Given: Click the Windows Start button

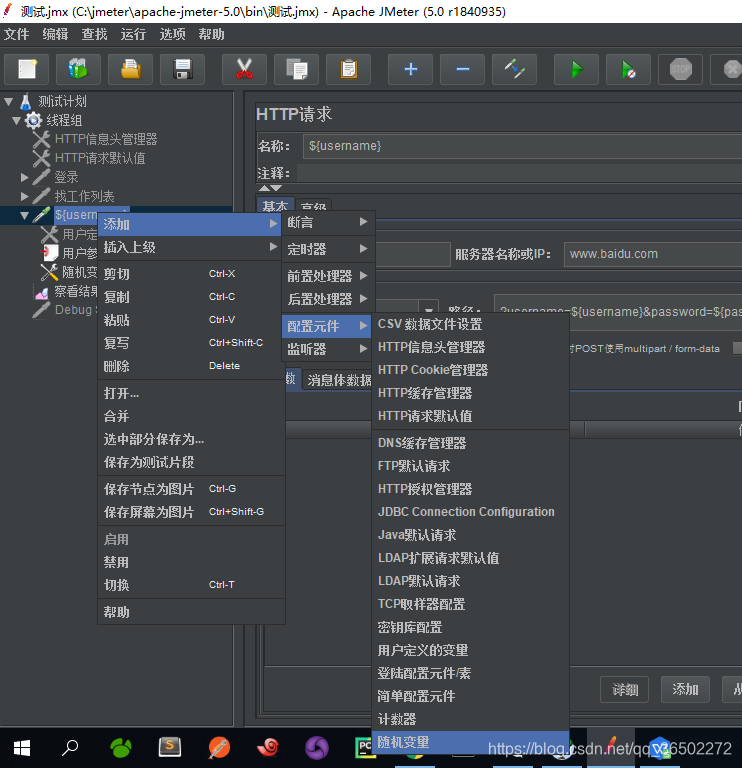Looking at the screenshot, I should [22, 748].
